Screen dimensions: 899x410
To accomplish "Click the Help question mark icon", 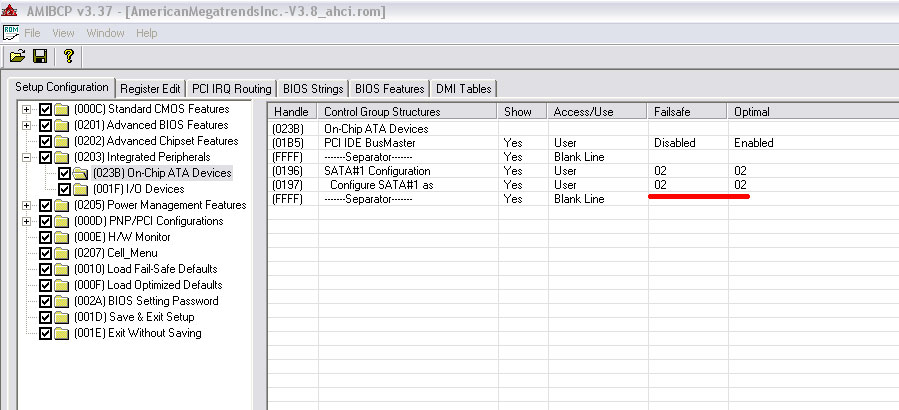I will (68, 56).
